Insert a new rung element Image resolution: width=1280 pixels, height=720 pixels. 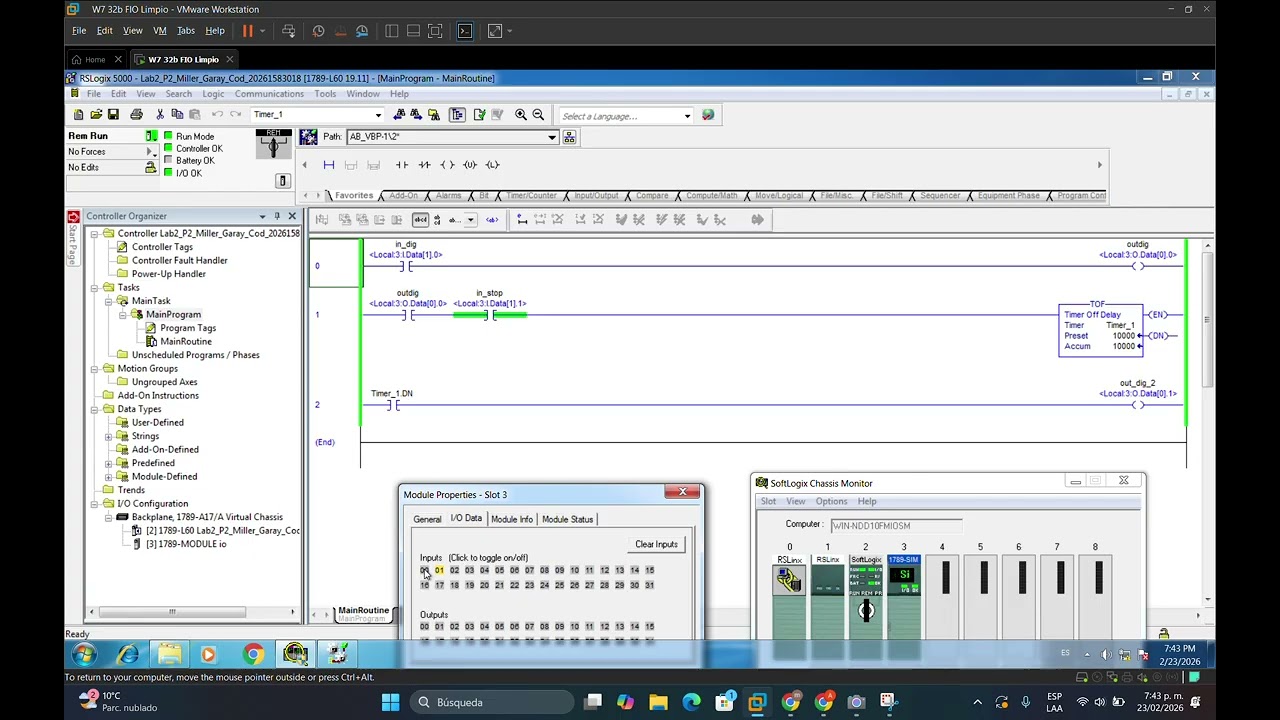328,165
